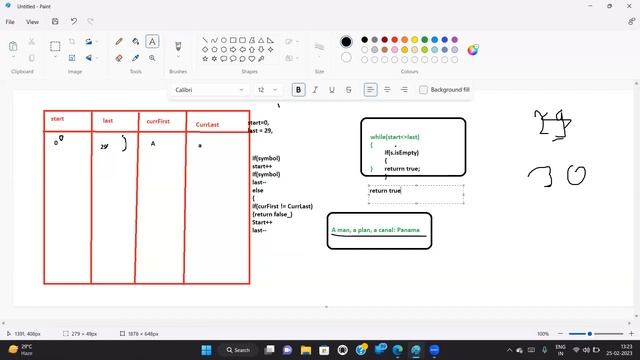Pick the purple colour swatch

click(455, 40)
